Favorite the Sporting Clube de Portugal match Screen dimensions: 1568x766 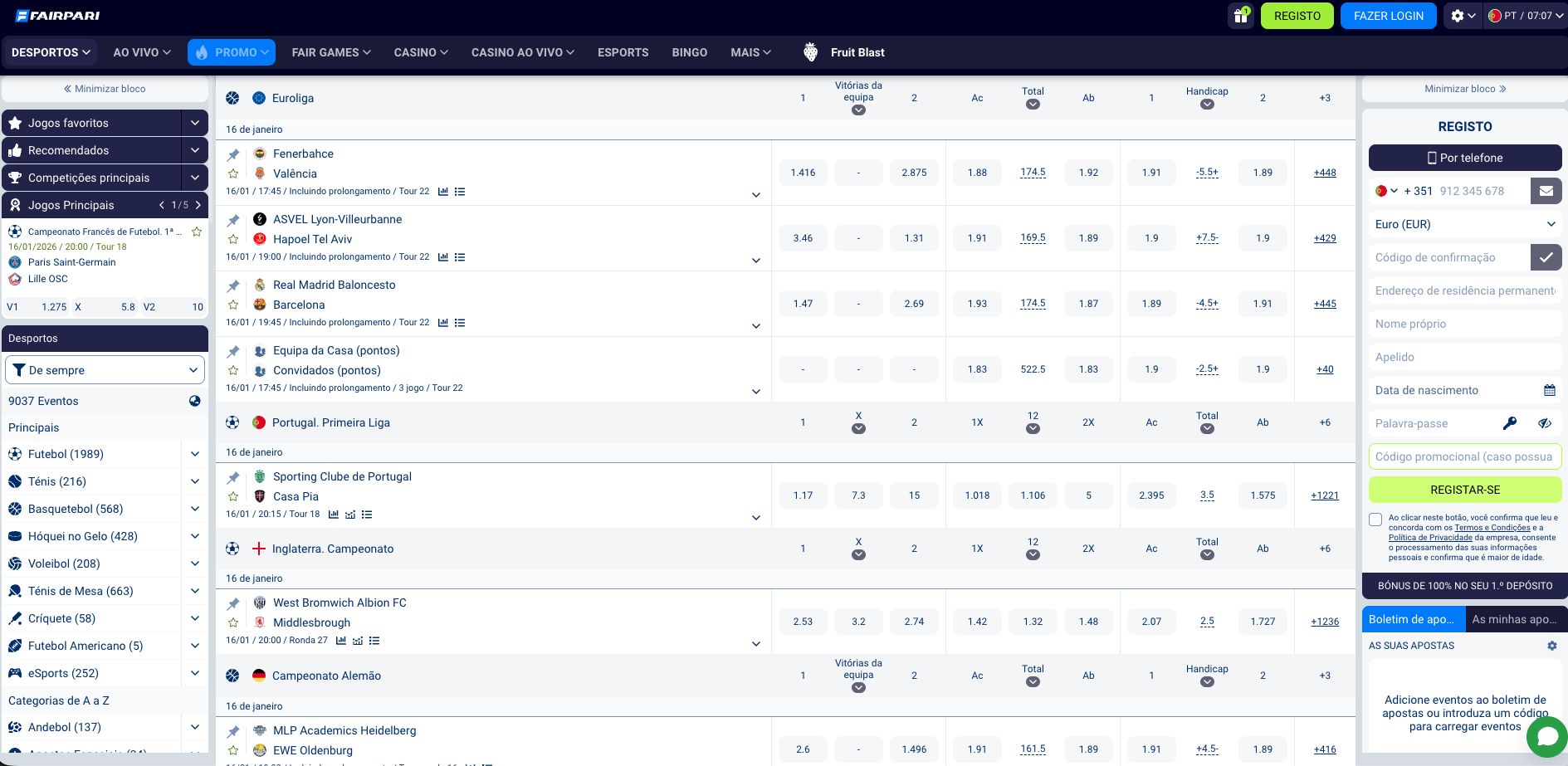233,496
